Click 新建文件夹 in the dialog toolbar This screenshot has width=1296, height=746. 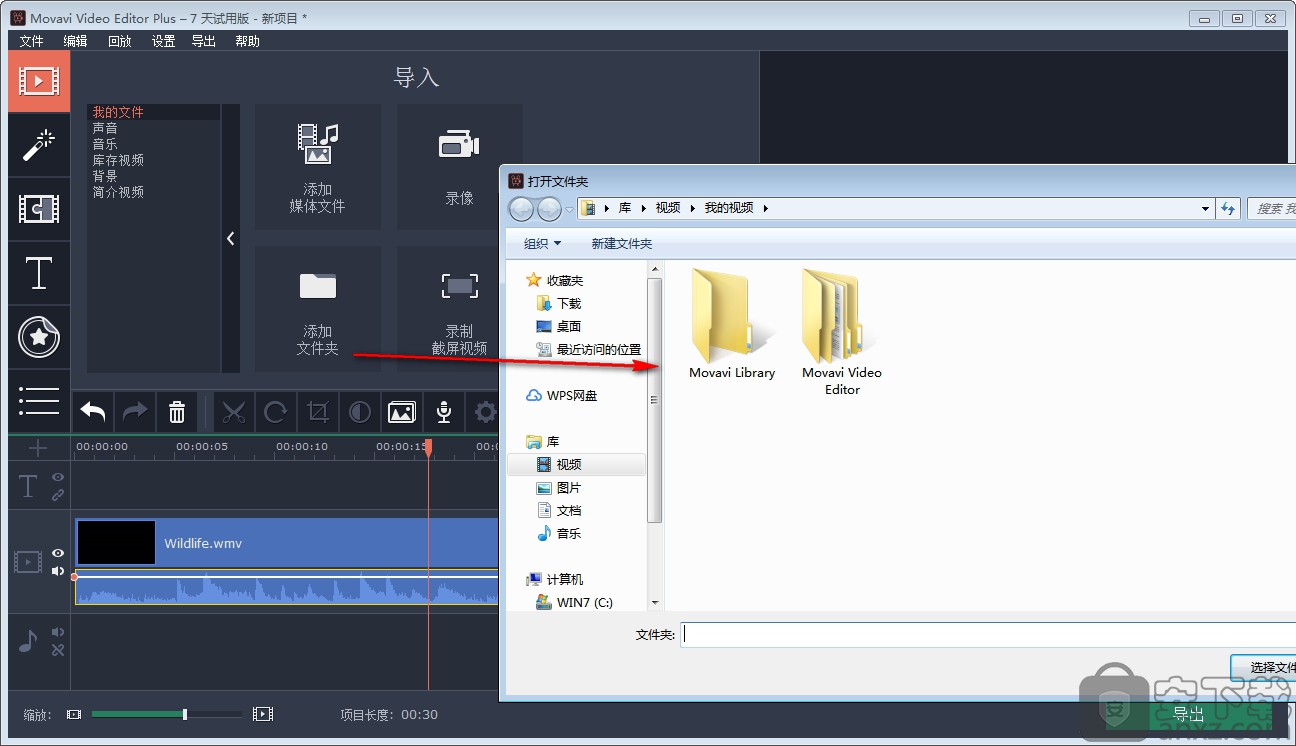622,243
